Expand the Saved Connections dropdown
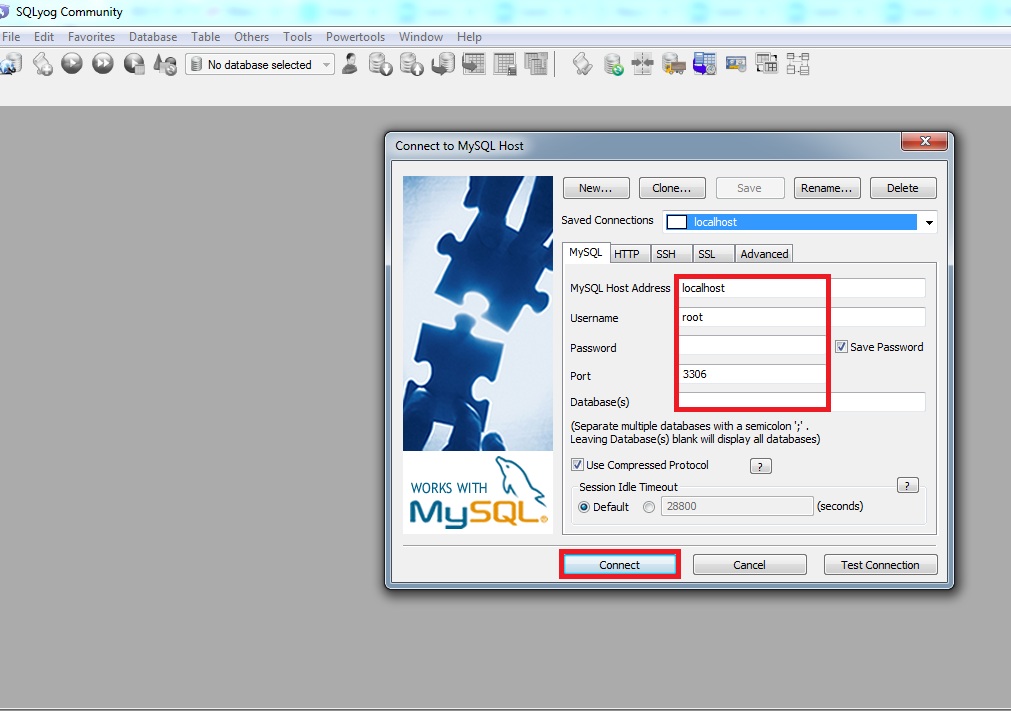This screenshot has width=1011, height=711. [929, 222]
